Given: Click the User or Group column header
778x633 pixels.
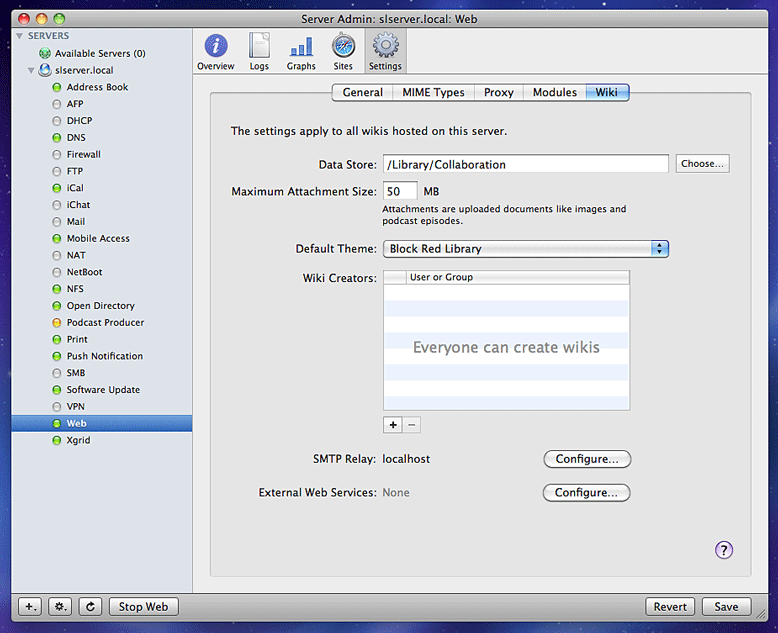Looking at the screenshot, I should [x=518, y=277].
